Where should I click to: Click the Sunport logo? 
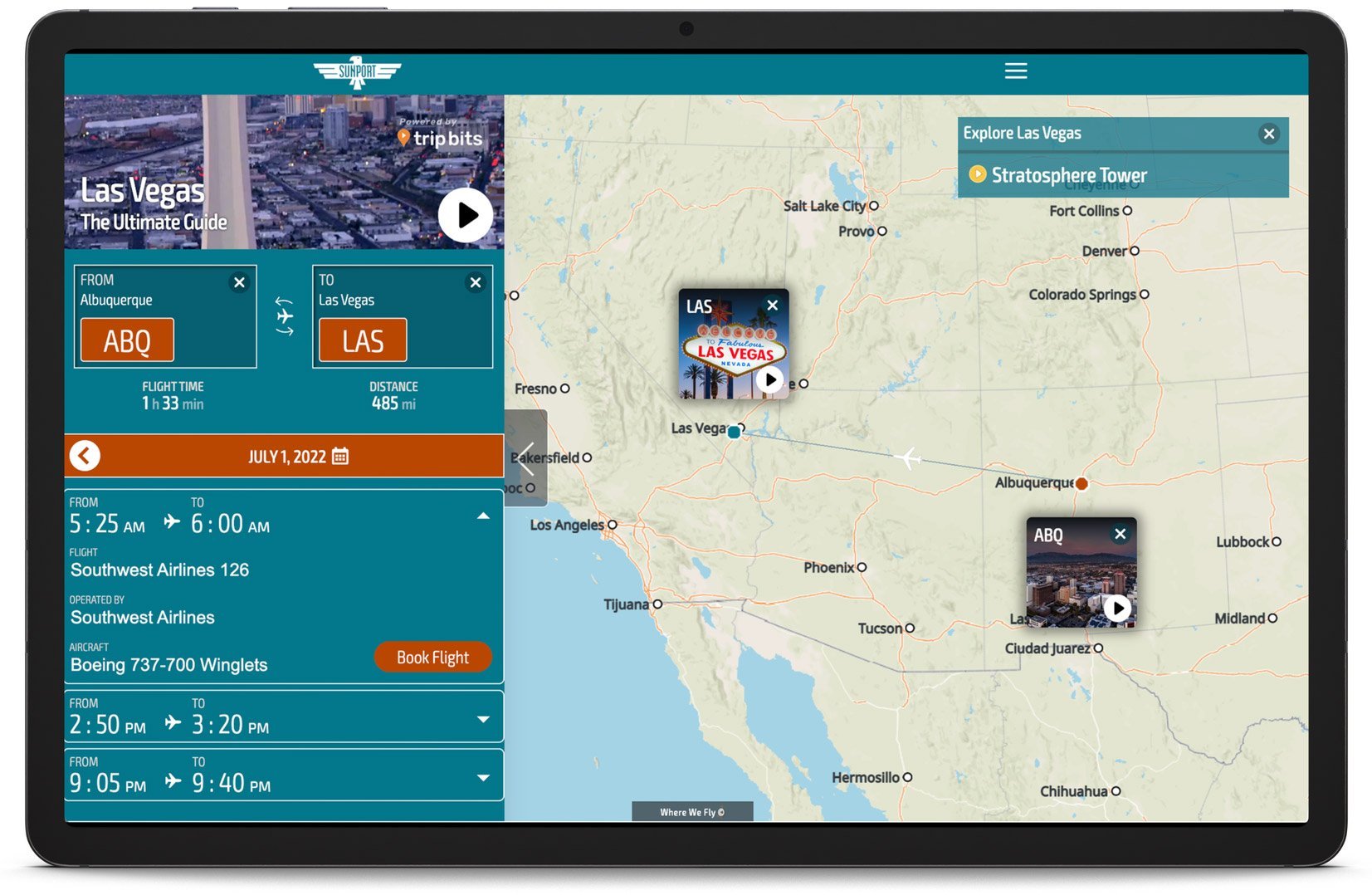357,72
